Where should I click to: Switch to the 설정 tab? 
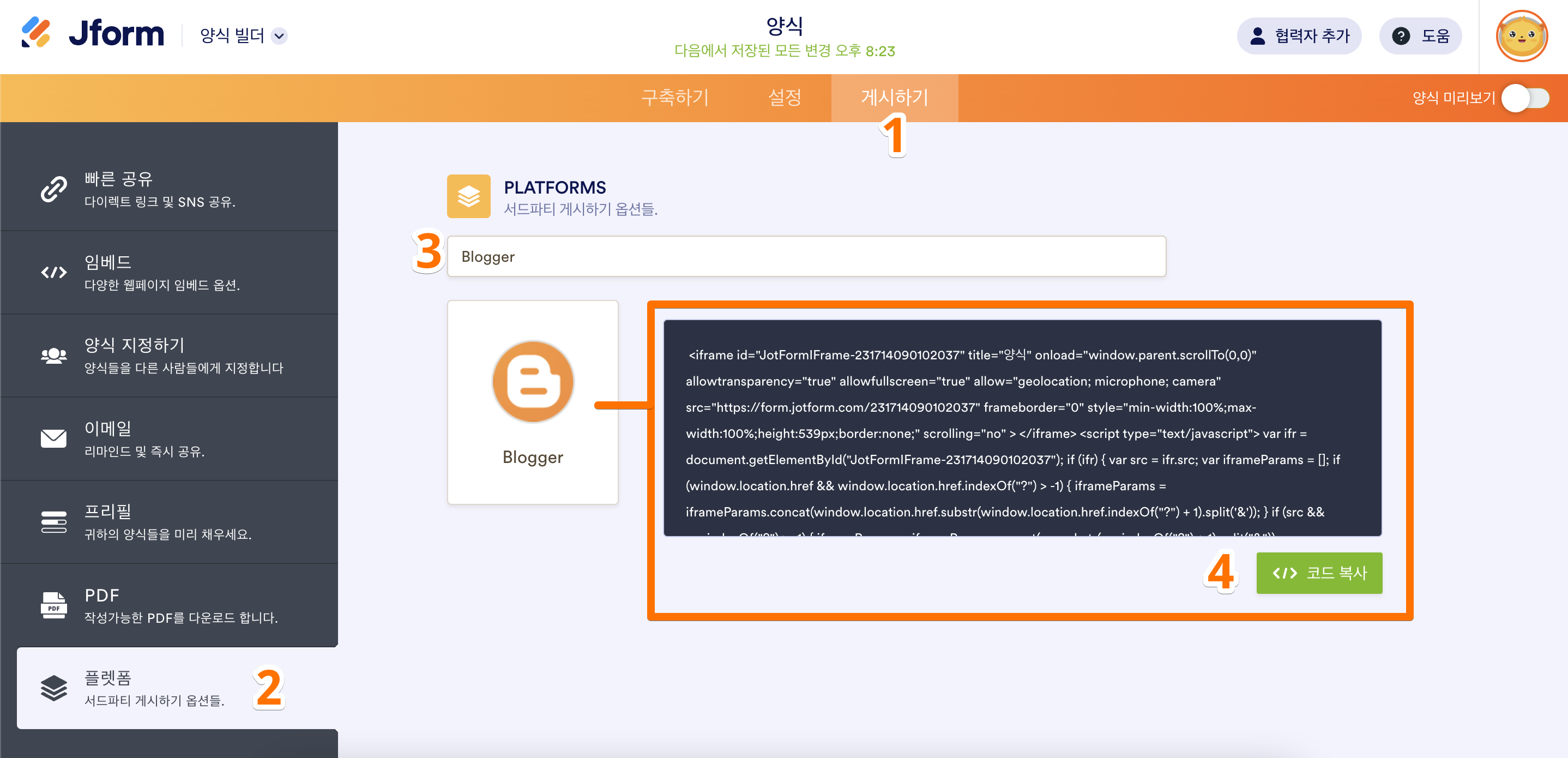pyautogui.click(x=784, y=98)
